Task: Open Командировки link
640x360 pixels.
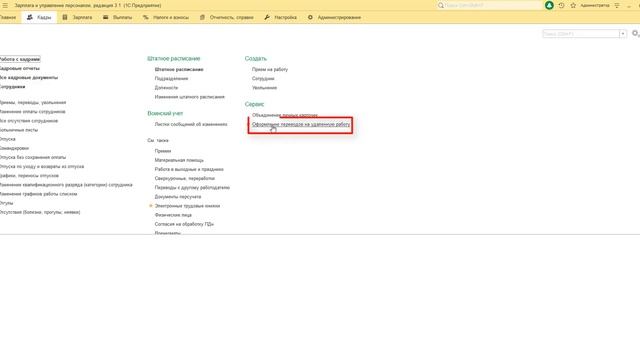Action: [14, 148]
